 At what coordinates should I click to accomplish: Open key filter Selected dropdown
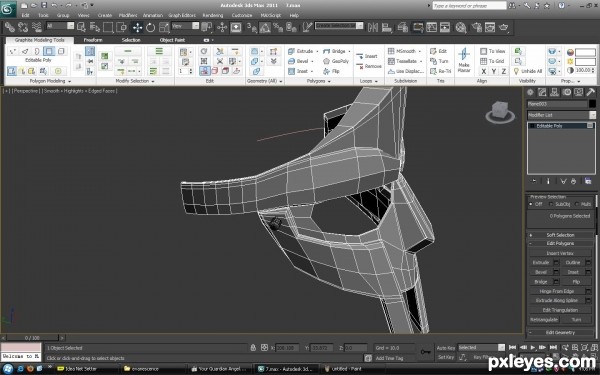click(481, 347)
